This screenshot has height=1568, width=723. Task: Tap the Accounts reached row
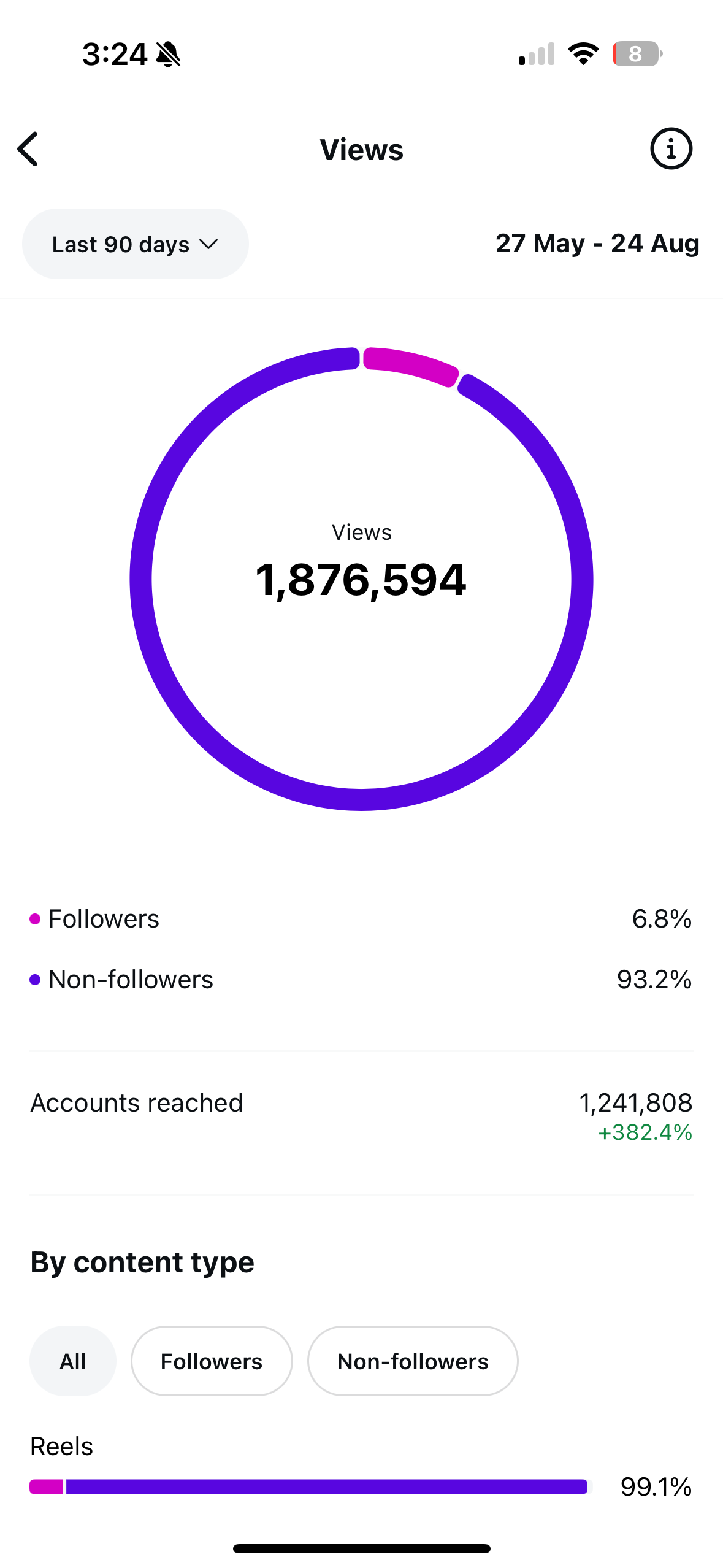(361, 1116)
